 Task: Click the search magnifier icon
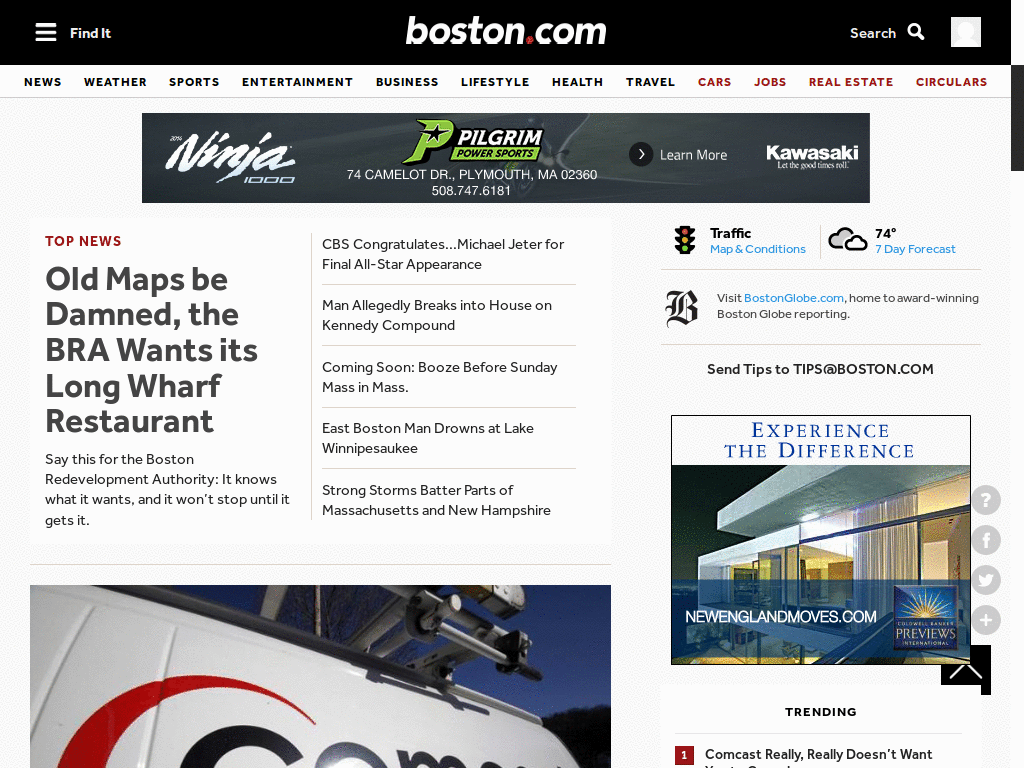point(916,32)
